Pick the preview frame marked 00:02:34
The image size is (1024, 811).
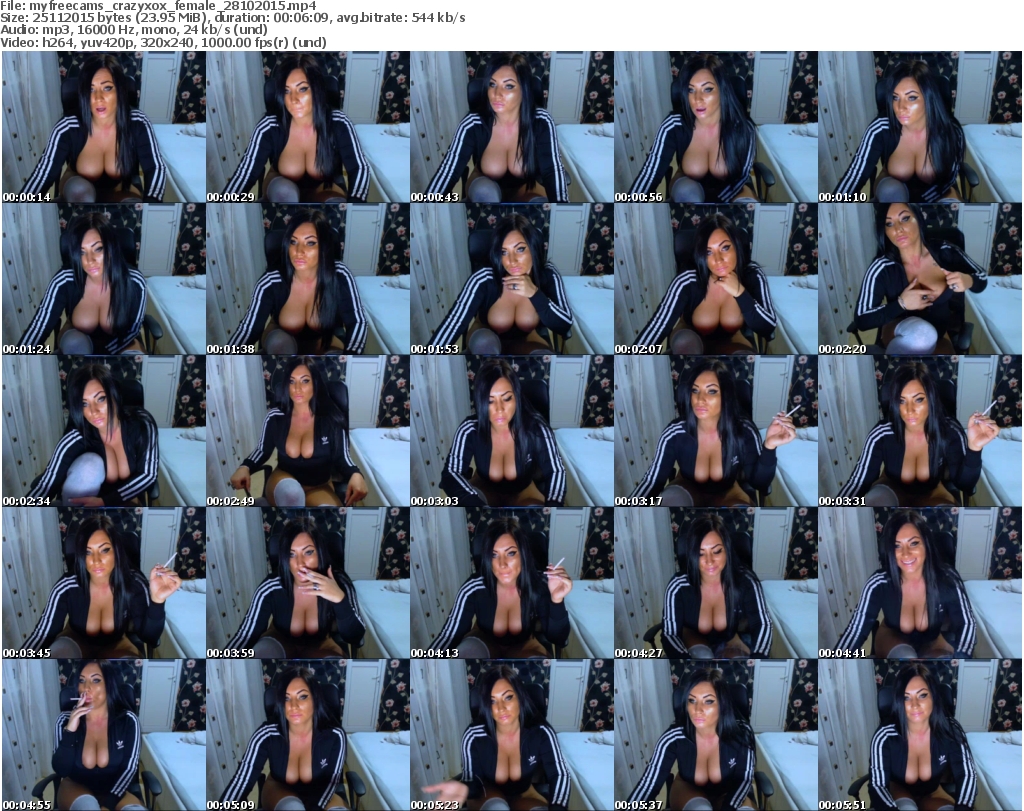(x=104, y=431)
